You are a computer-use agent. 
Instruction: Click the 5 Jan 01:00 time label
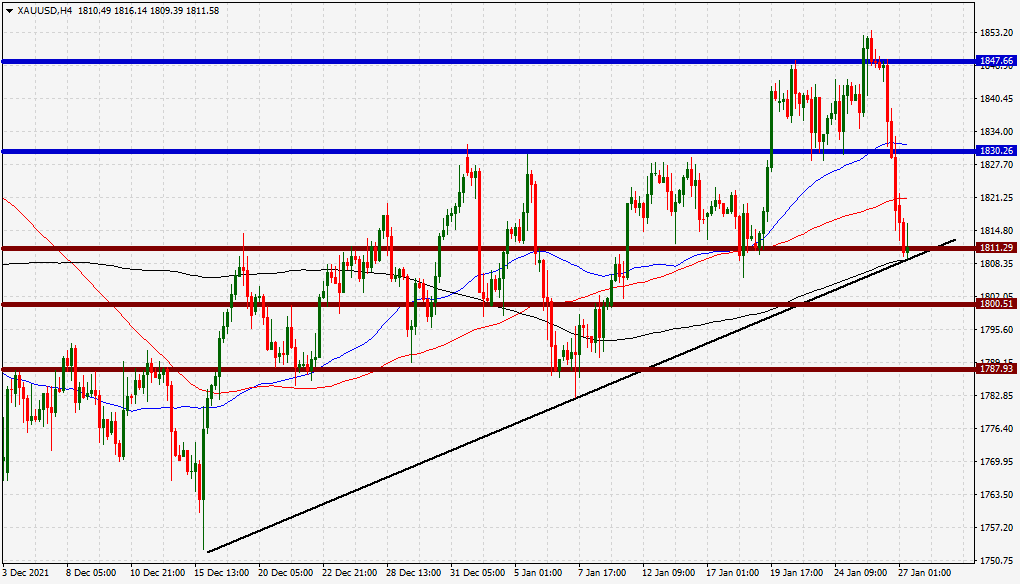tap(539, 573)
